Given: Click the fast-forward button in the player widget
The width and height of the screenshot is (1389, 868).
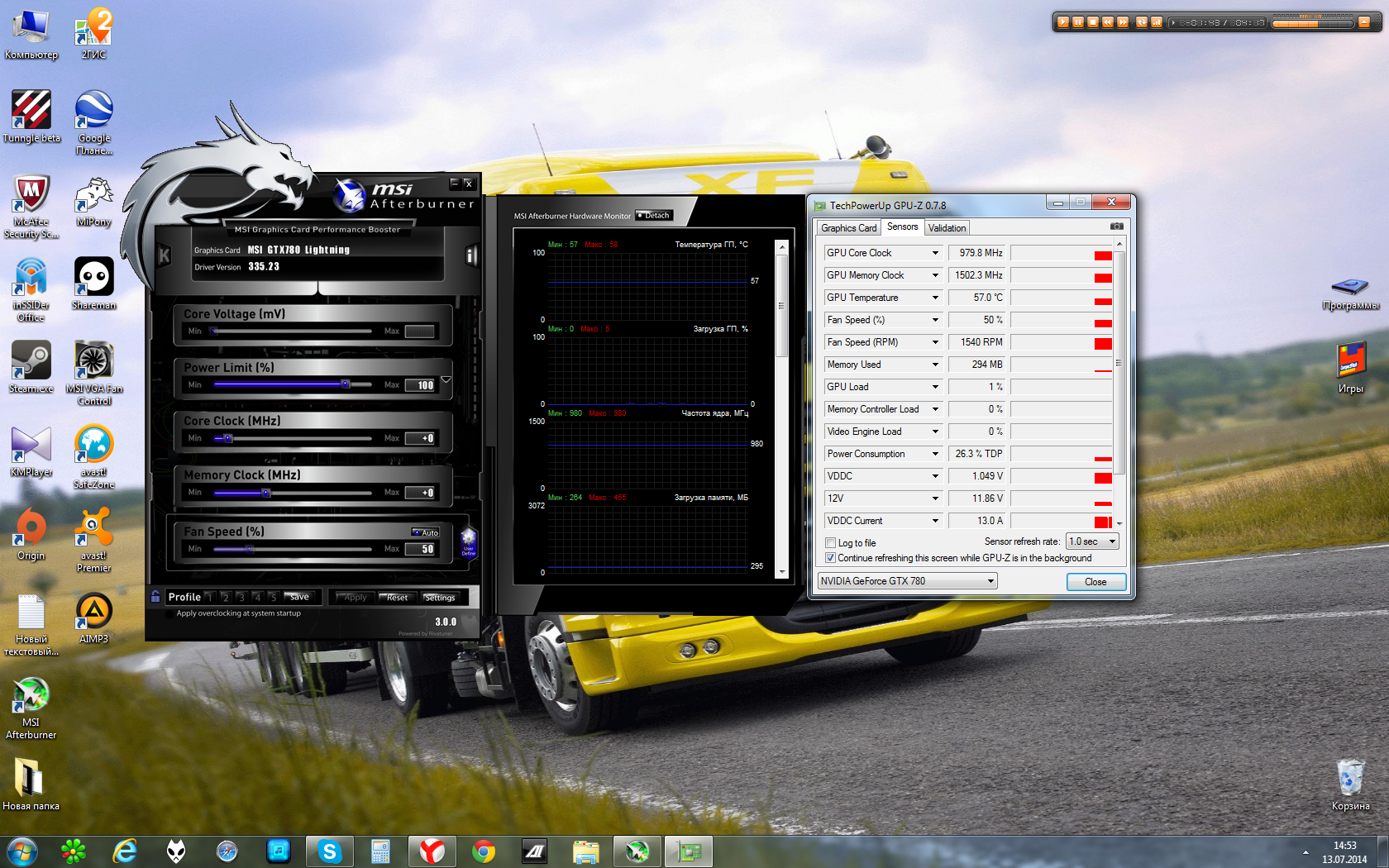Looking at the screenshot, I should click(x=1123, y=22).
